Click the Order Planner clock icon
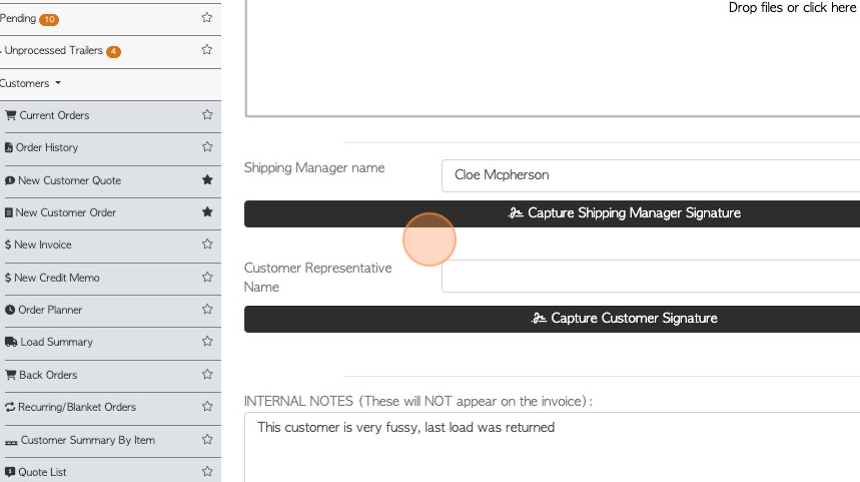 (x=10, y=310)
